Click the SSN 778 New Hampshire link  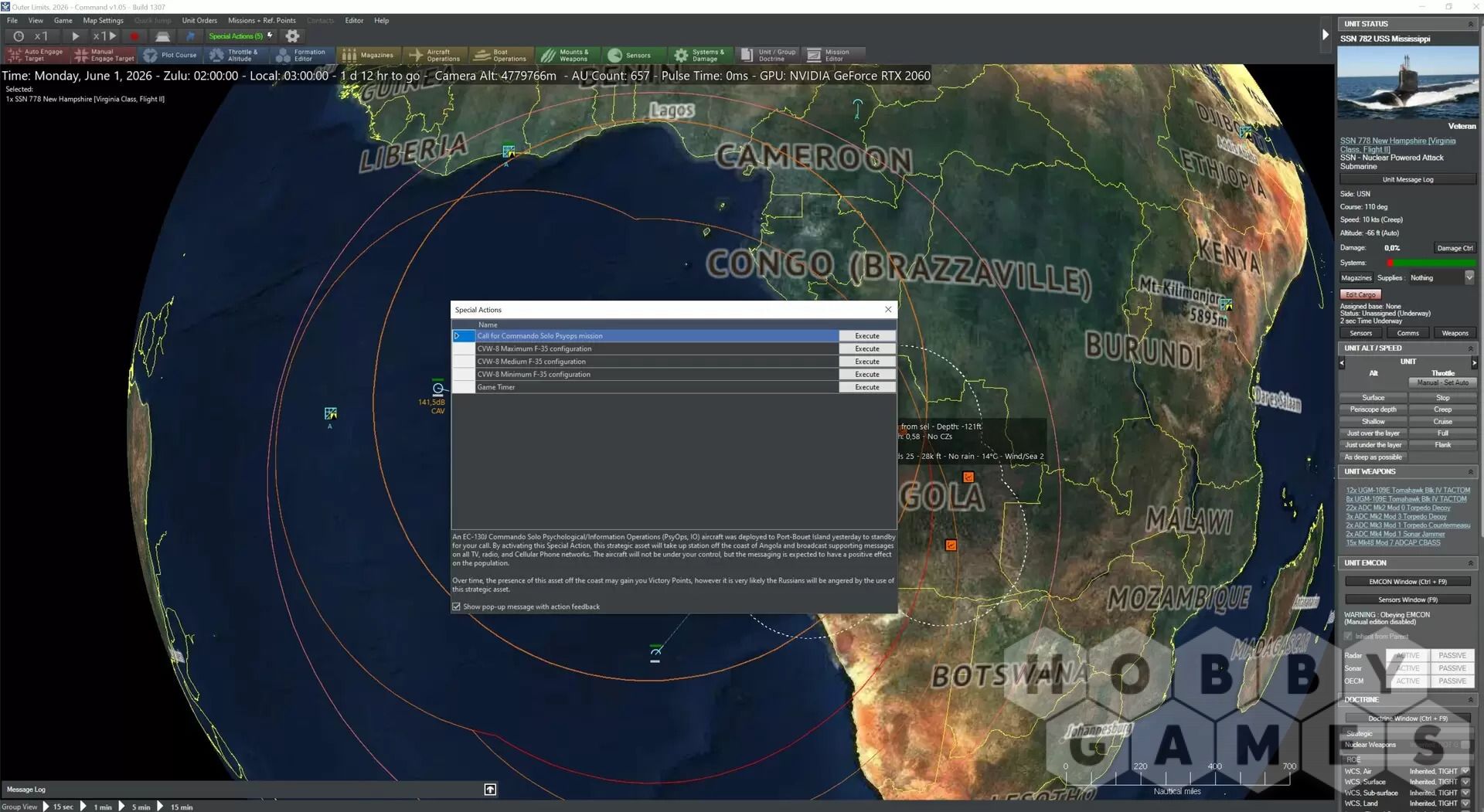[x=1397, y=145]
